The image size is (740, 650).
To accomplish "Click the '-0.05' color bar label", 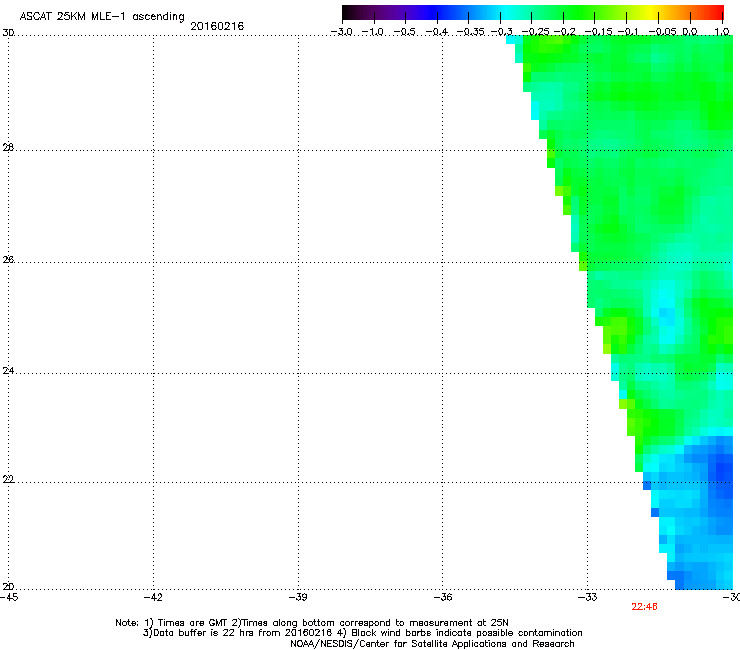I will point(662,32).
